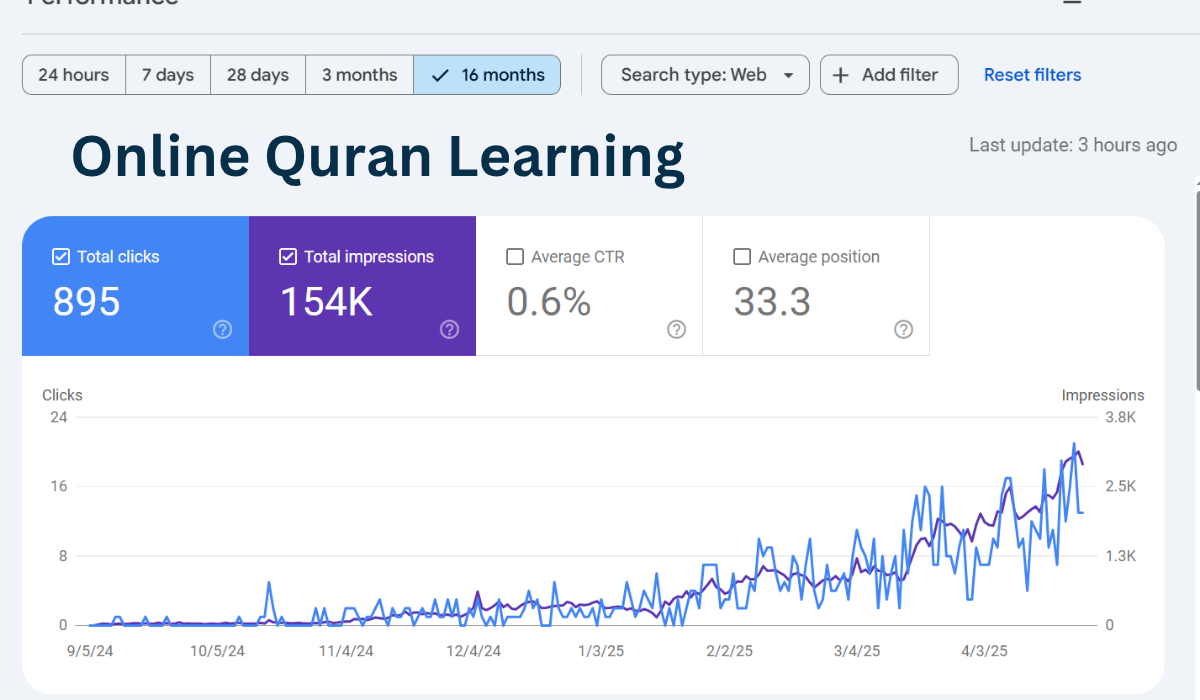1200x700 pixels.
Task: Click the help icon on Average position card
Action: [x=903, y=329]
